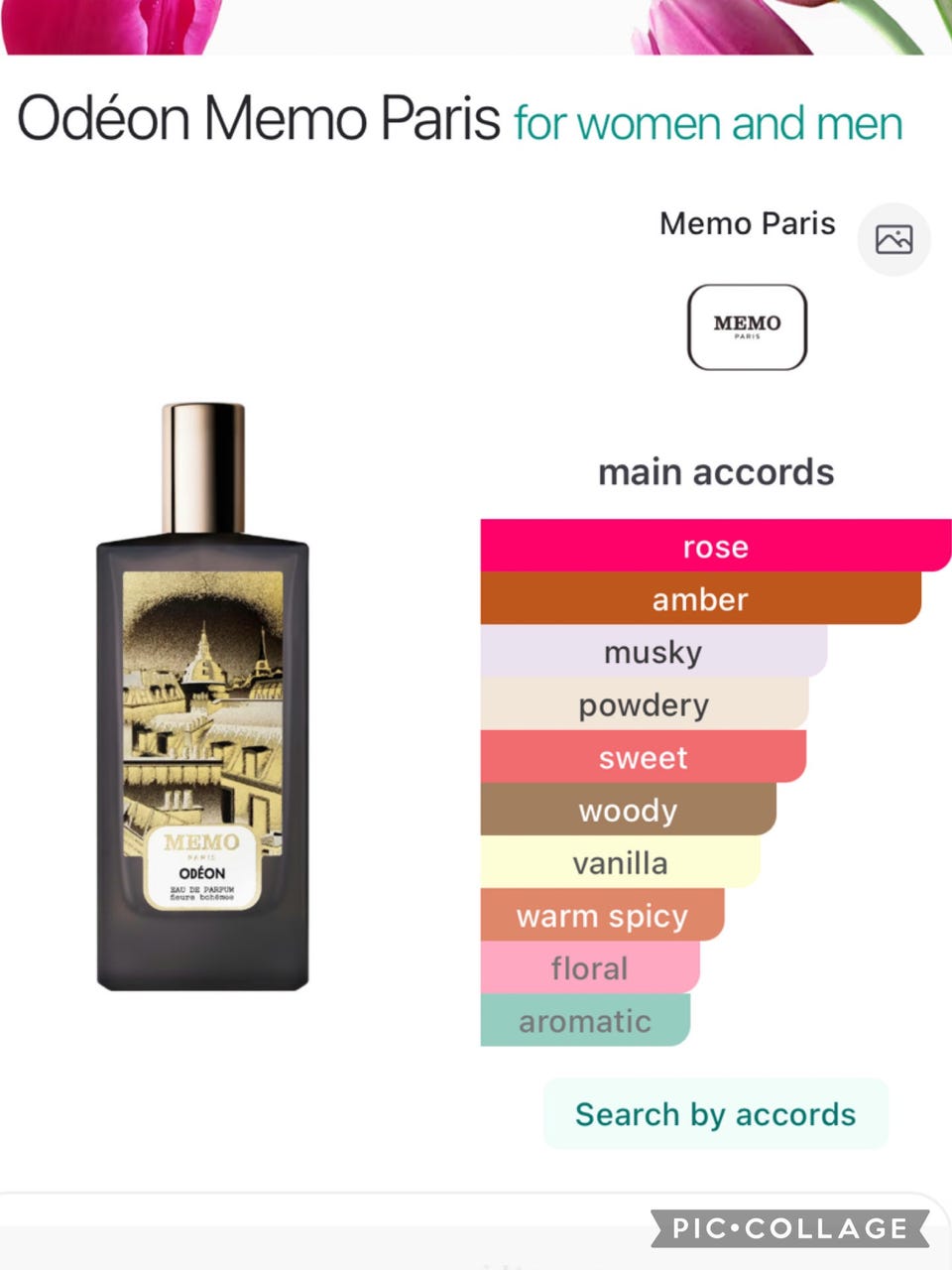
Task: Select the rose accord bar
Action: tap(716, 546)
